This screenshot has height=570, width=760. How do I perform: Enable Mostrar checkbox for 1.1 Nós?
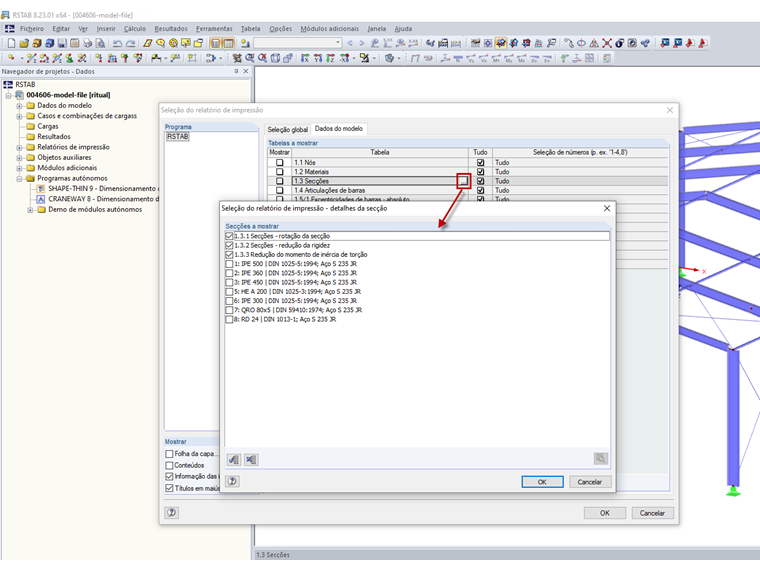[x=280, y=162]
